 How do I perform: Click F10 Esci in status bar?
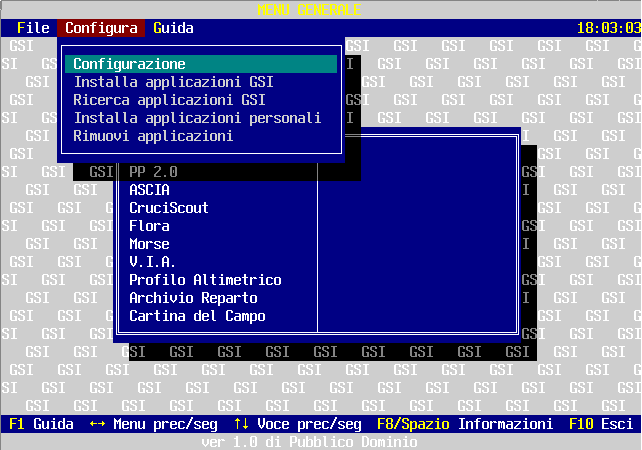point(601,424)
